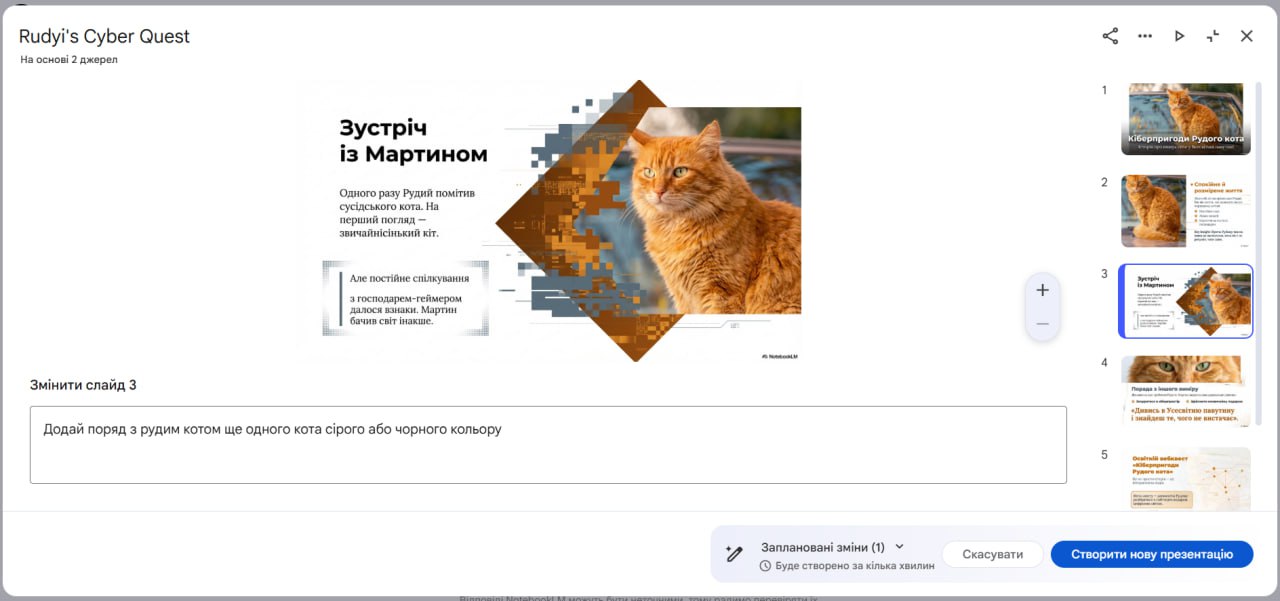Click the Rudyi's Cyber Quest title
This screenshot has width=1280, height=601.
[x=104, y=37]
